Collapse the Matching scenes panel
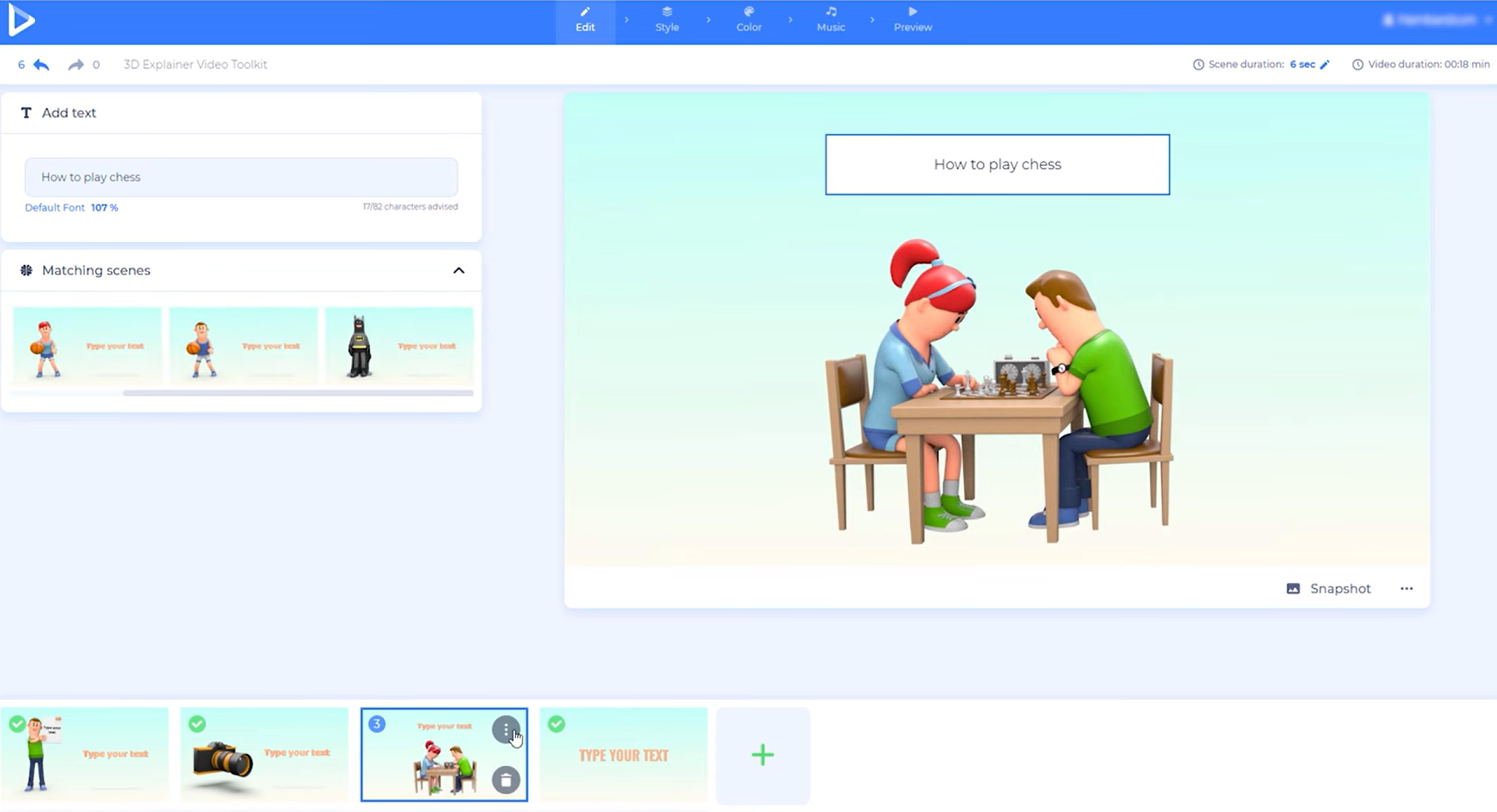The width and height of the screenshot is (1497, 812). [x=458, y=270]
